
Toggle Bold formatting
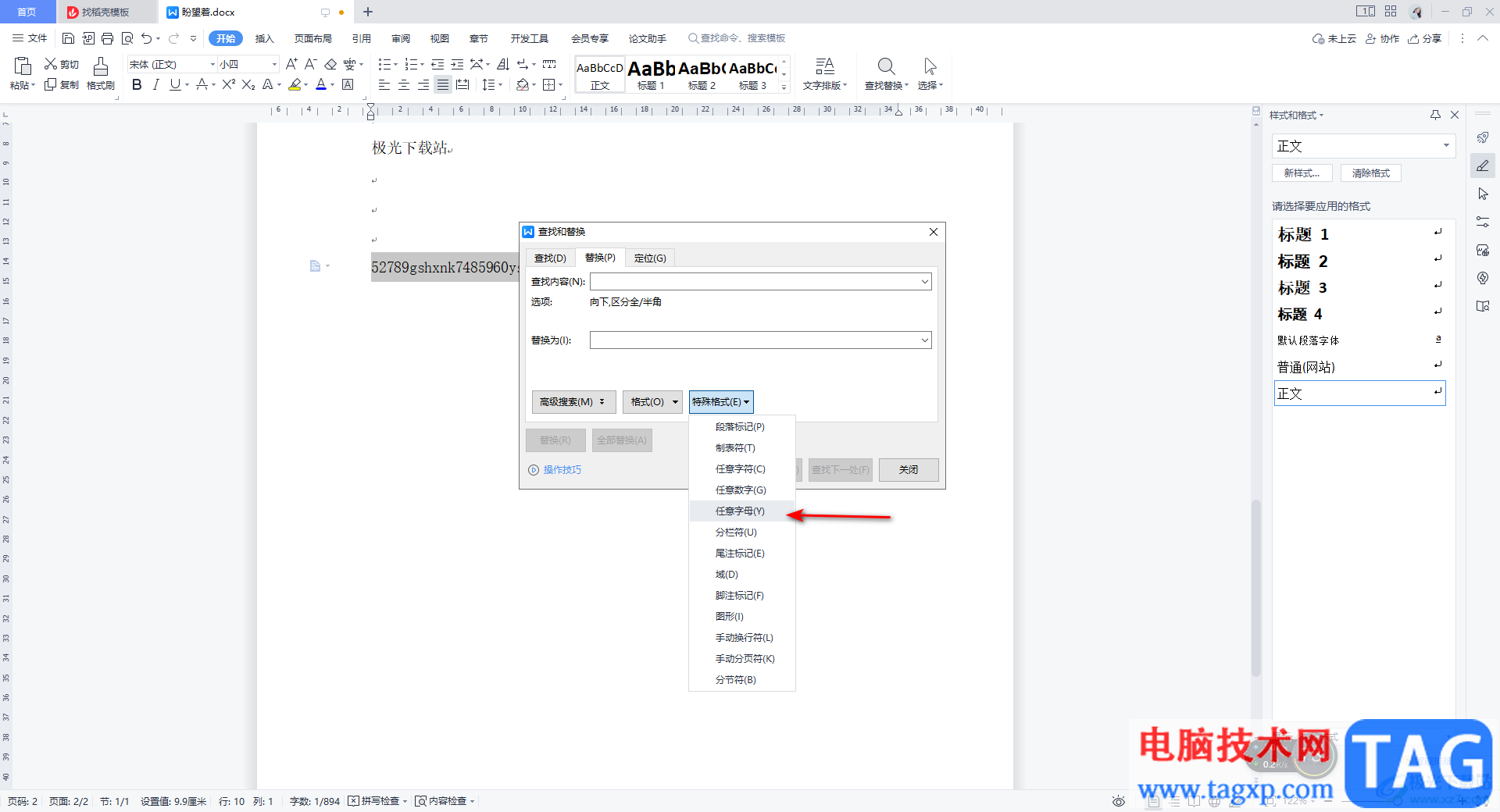point(137,84)
